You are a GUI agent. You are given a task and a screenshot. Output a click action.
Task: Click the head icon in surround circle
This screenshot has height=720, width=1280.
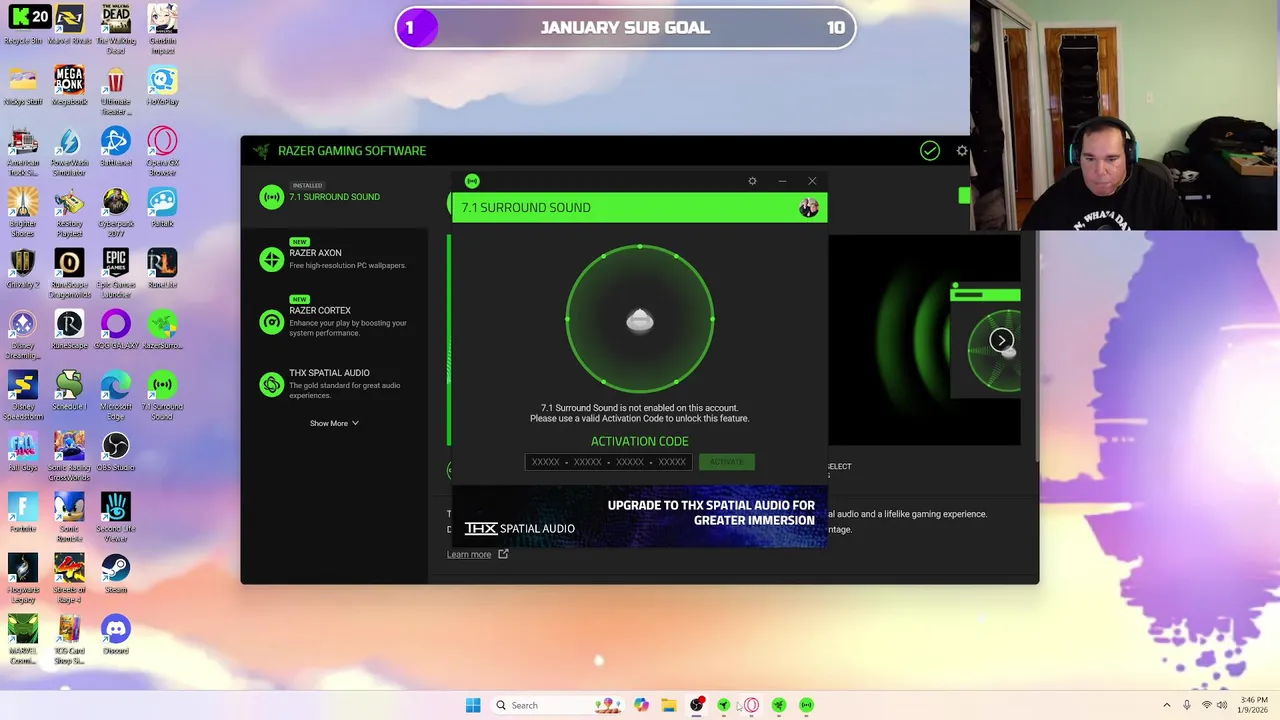[x=640, y=321]
